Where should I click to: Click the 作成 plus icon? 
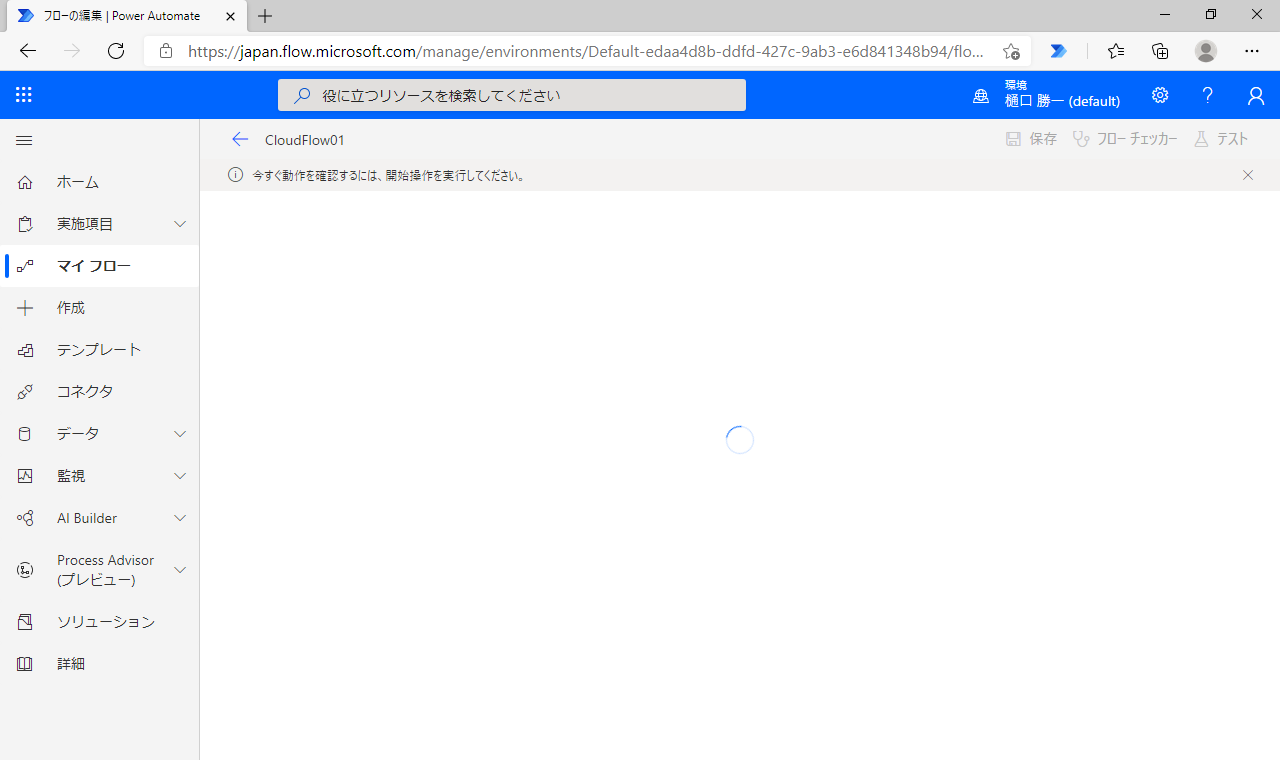pyautogui.click(x=25, y=308)
